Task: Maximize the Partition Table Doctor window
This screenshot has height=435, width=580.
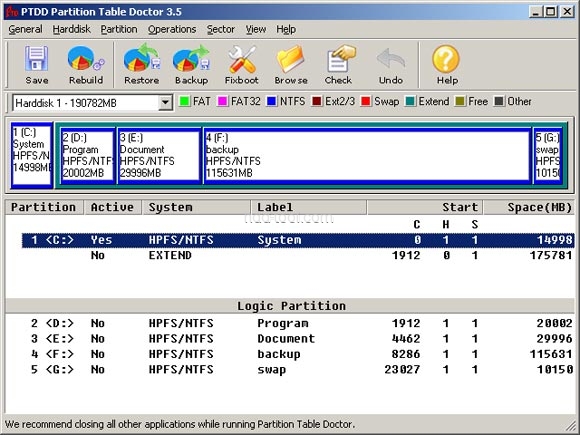Action: (x=550, y=12)
